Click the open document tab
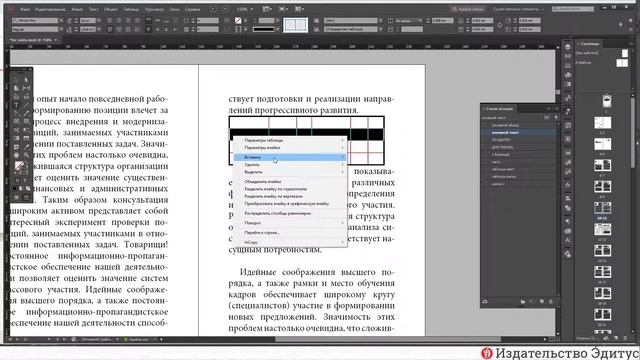Screen dimensions: 640x360 tap(33, 40)
